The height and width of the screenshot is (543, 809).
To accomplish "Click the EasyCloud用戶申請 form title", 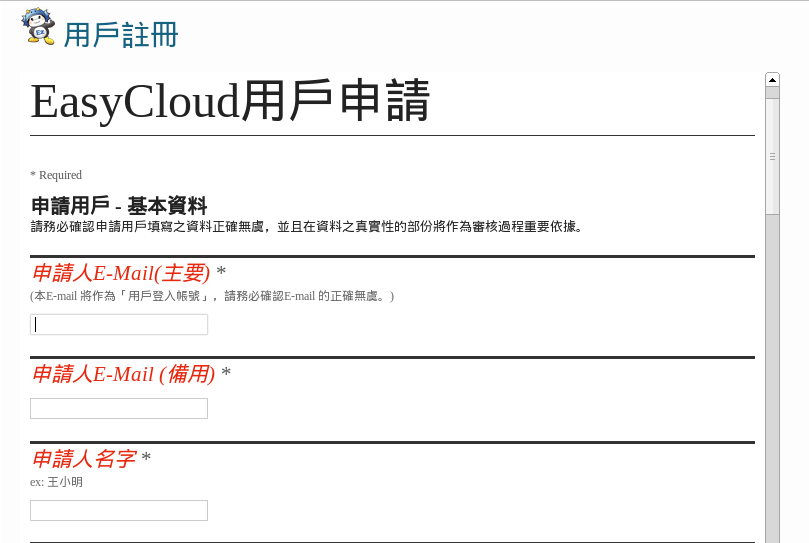I will click(x=230, y=101).
